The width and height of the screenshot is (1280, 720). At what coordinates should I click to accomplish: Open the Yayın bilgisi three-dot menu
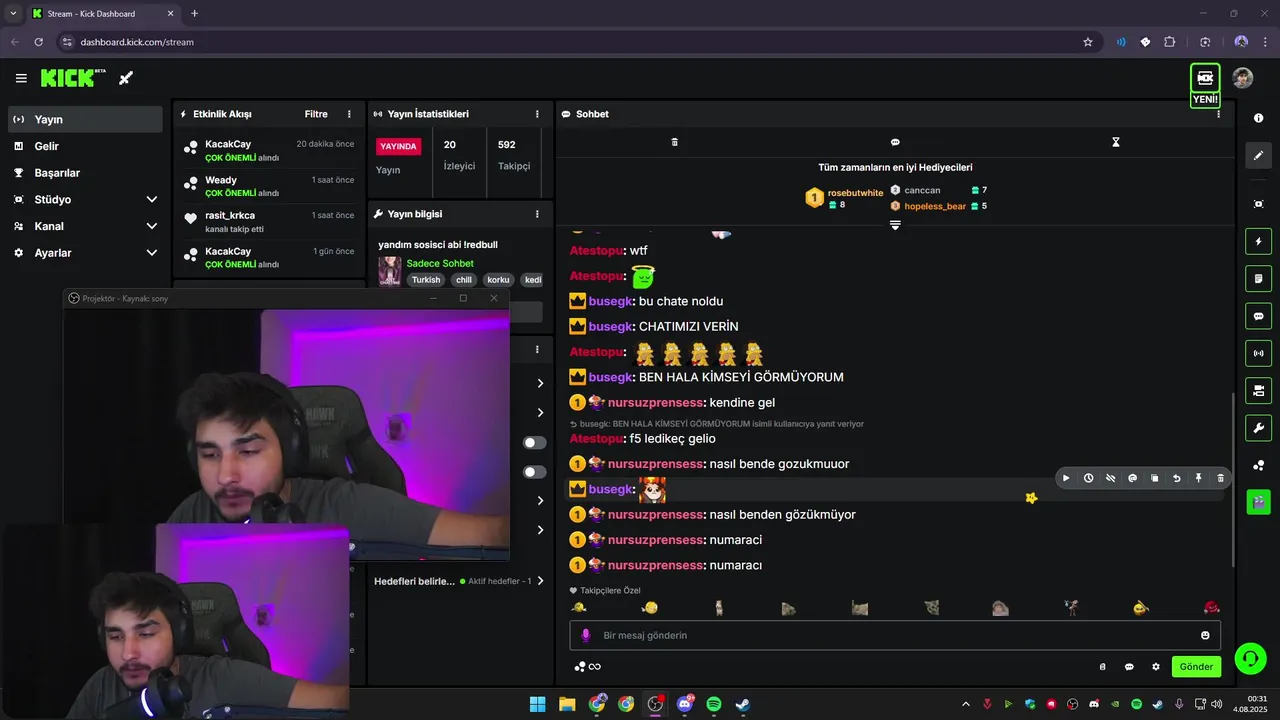click(537, 214)
